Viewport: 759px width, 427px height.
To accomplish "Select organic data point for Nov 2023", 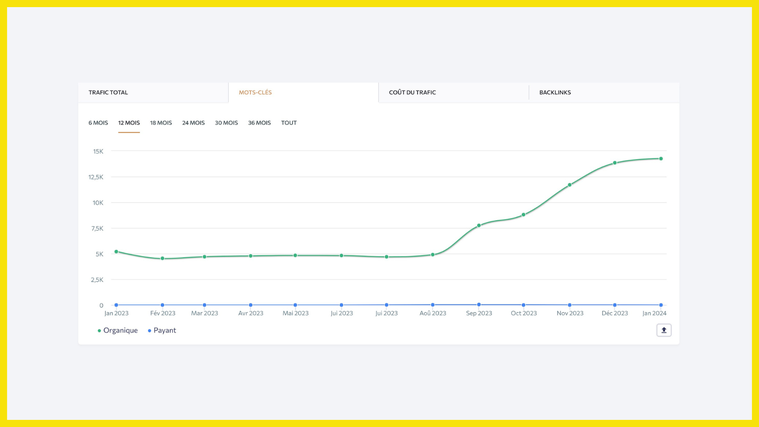I will click(x=570, y=185).
